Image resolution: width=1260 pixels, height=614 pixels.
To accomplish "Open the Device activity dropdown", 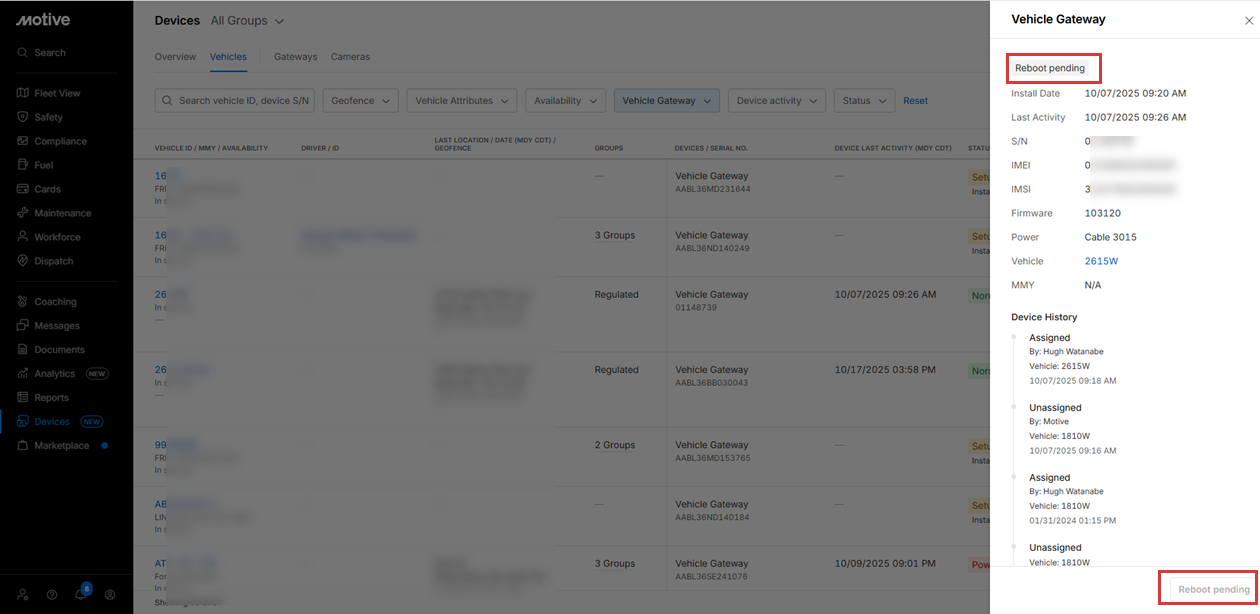I will [777, 101].
